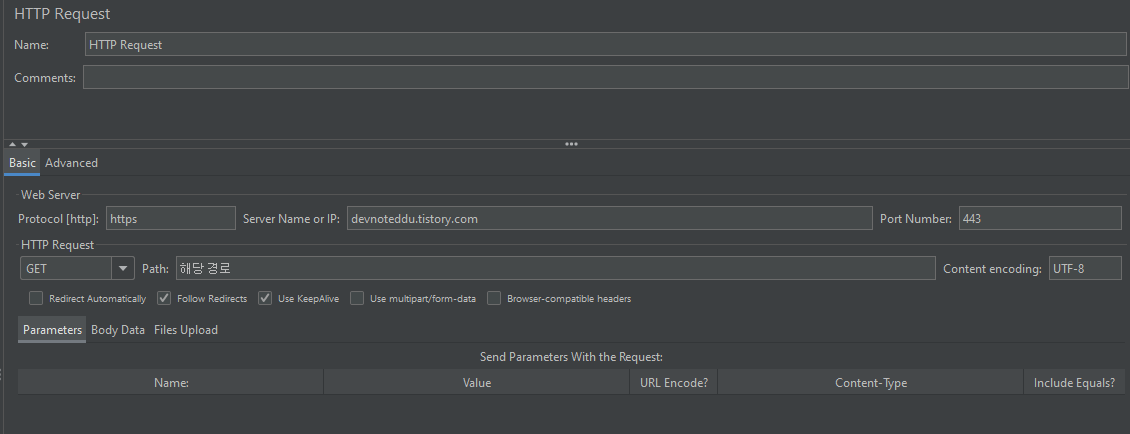The height and width of the screenshot is (434, 1130).
Task: Click the Protocol field containing https
Action: coord(171,218)
